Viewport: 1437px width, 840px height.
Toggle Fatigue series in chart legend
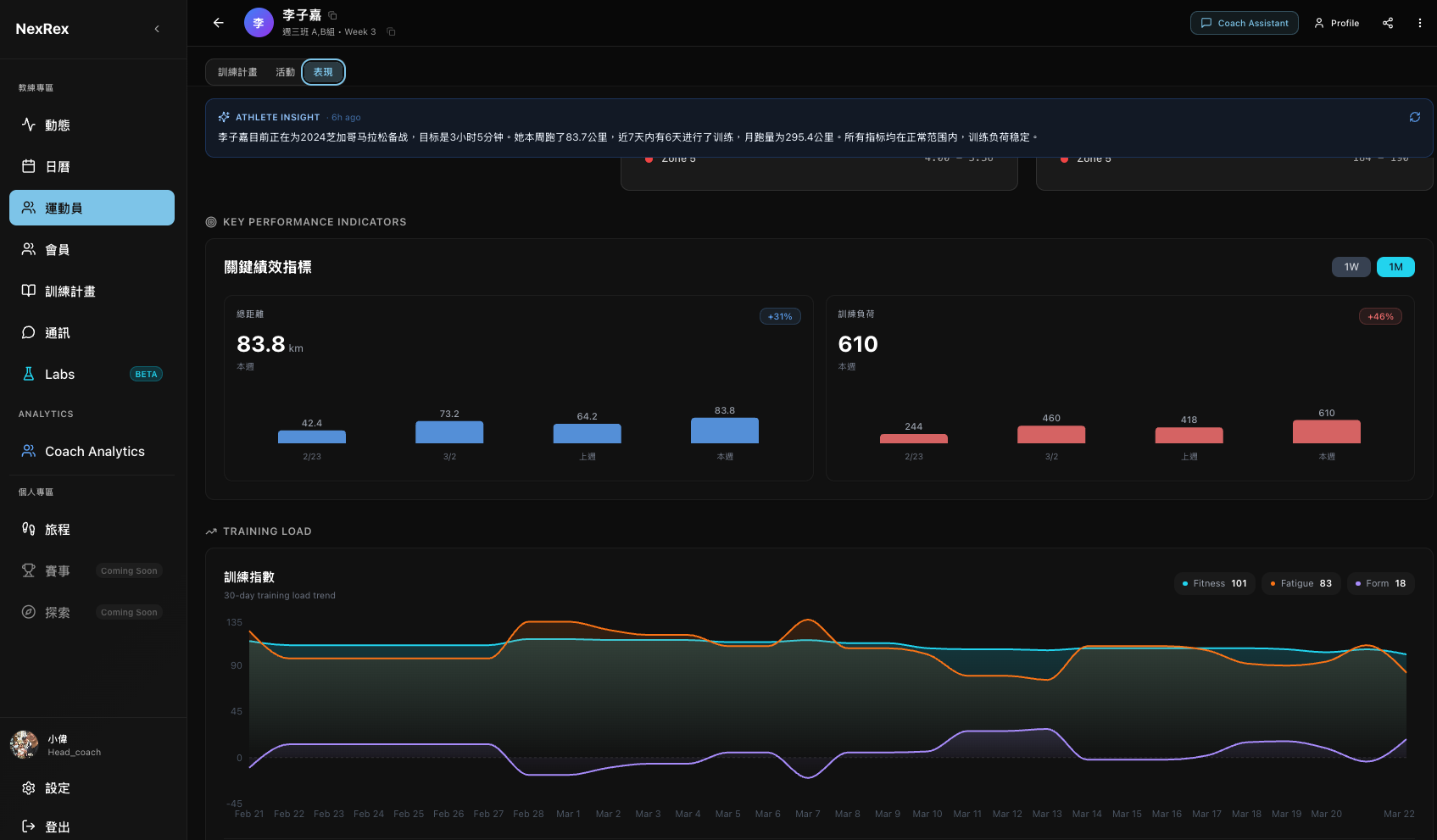tap(1301, 583)
